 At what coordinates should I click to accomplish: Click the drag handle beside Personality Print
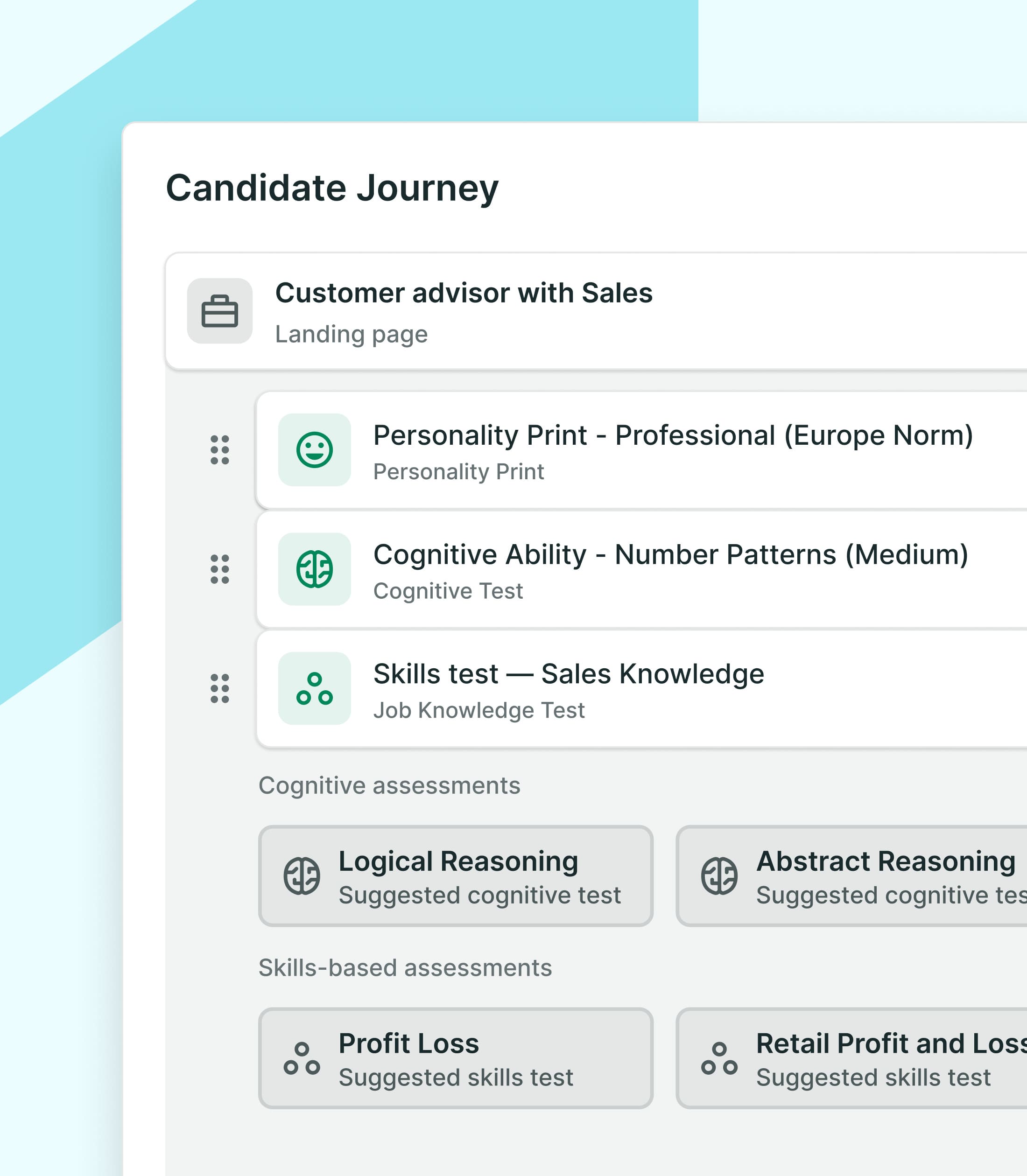[219, 450]
